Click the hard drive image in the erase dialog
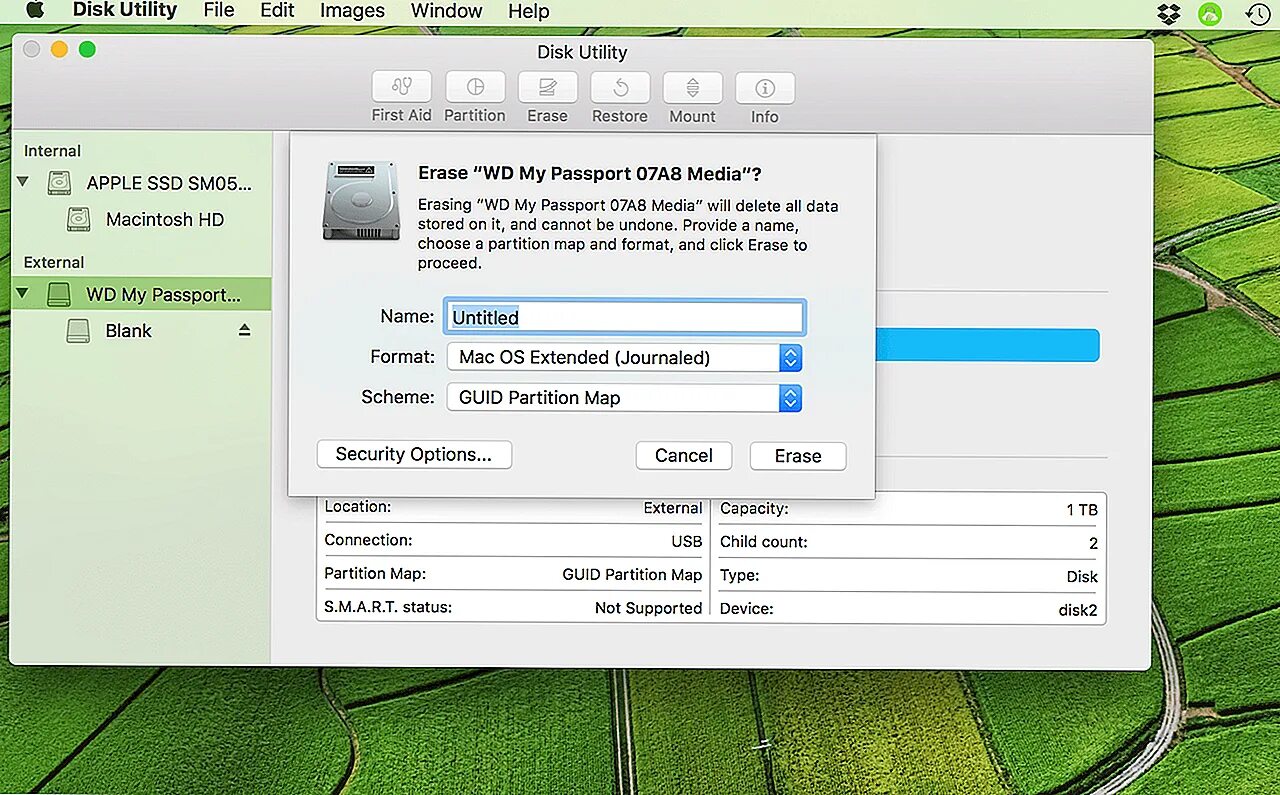Image resolution: width=1280 pixels, height=795 pixels. (x=361, y=201)
